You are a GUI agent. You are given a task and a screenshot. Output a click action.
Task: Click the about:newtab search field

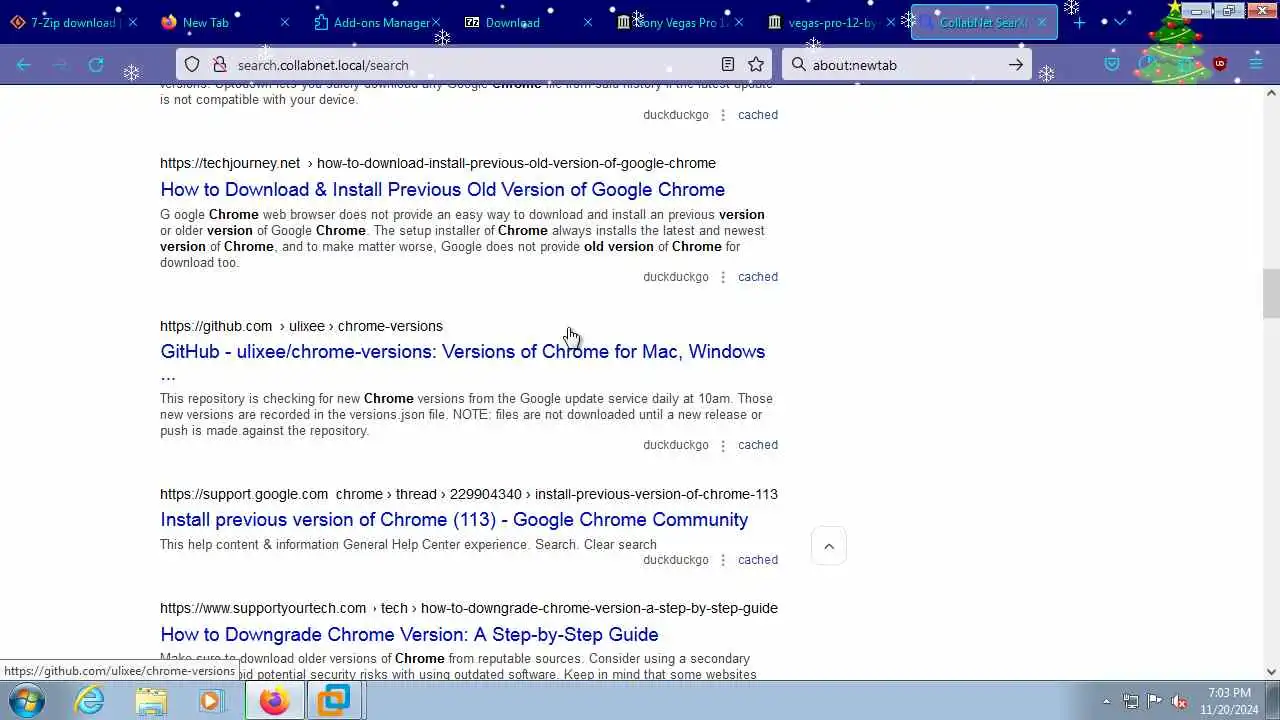point(906,65)
